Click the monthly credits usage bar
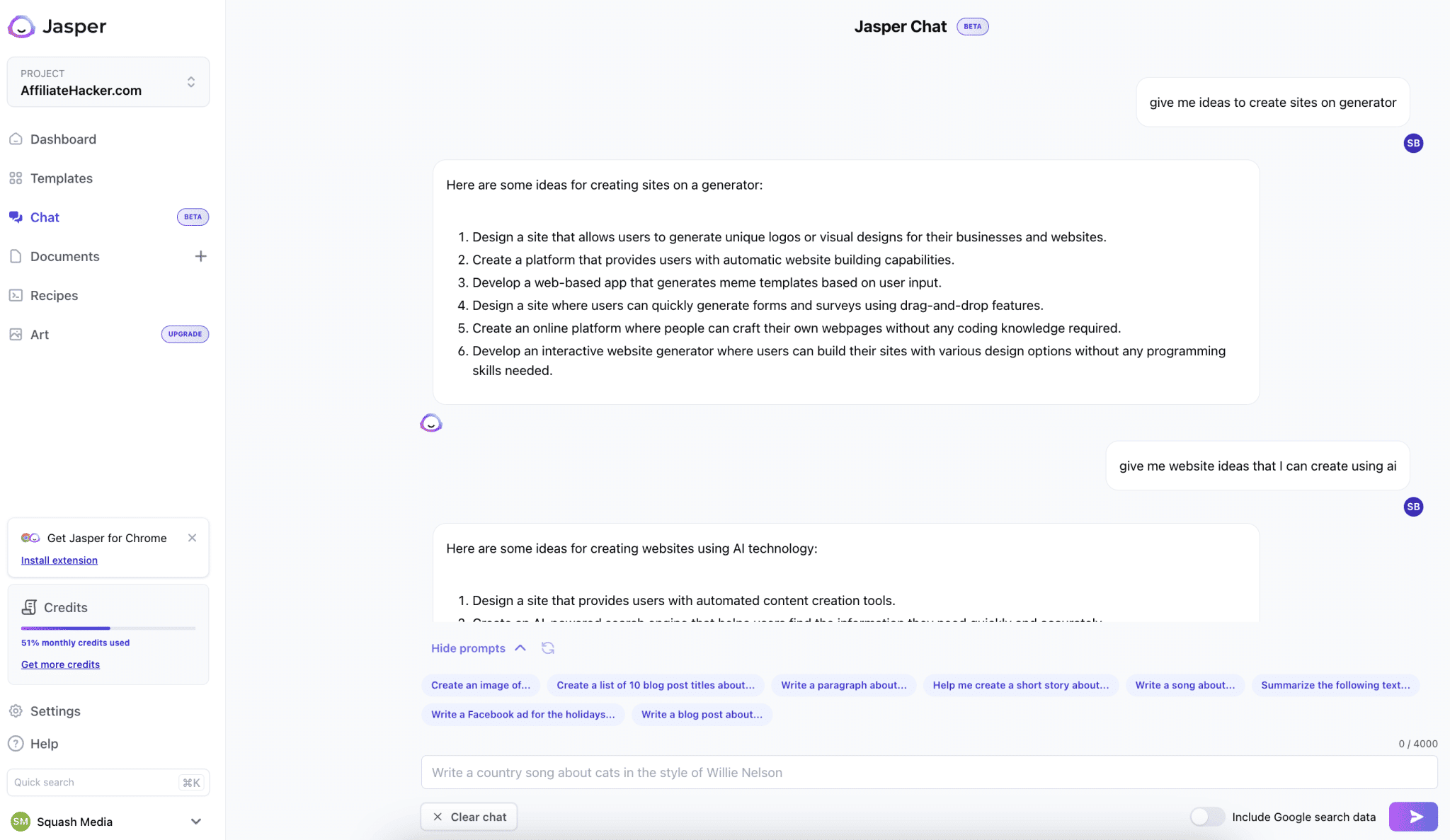The height and width of the screenshot is (840, 1450). click(x=108, y=628)
